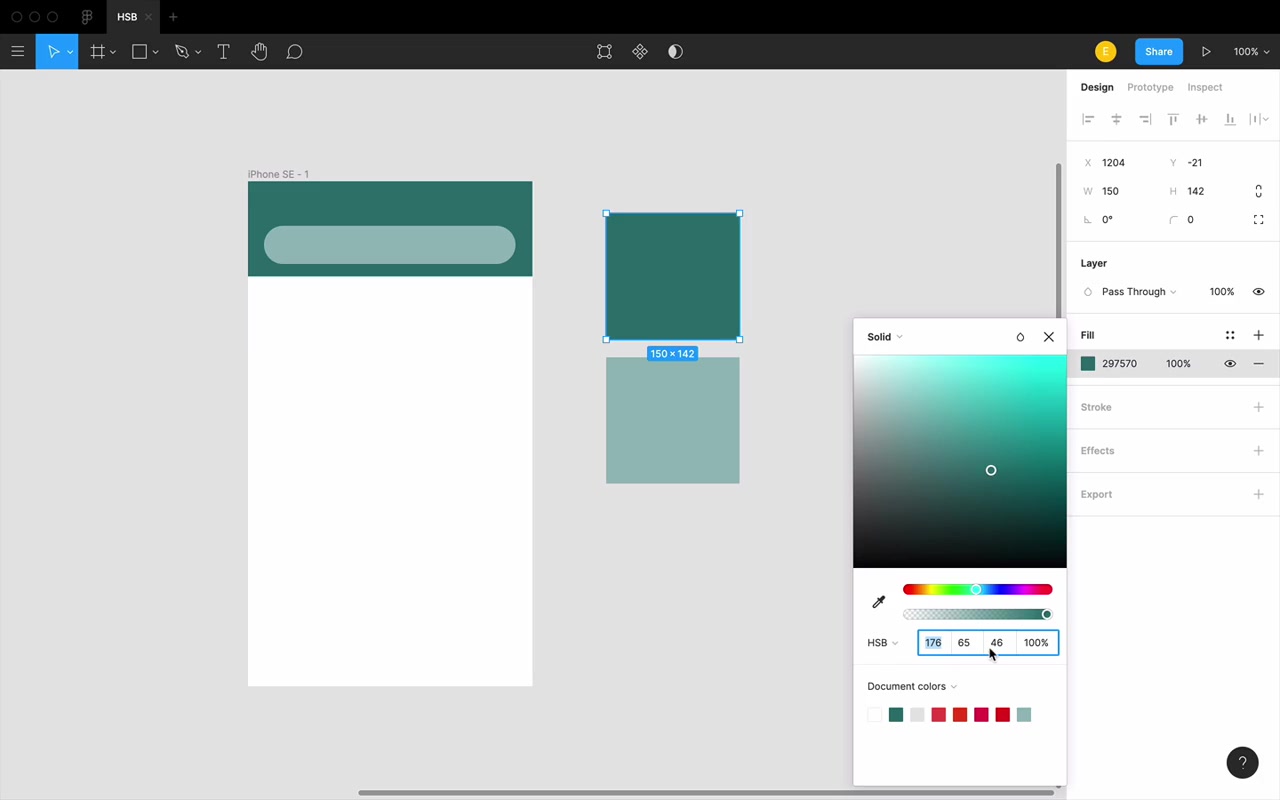The width and height of the screenshot is (1280, 800).
Task: Click Align vertical centers icon
Action: coord(1201,119)
